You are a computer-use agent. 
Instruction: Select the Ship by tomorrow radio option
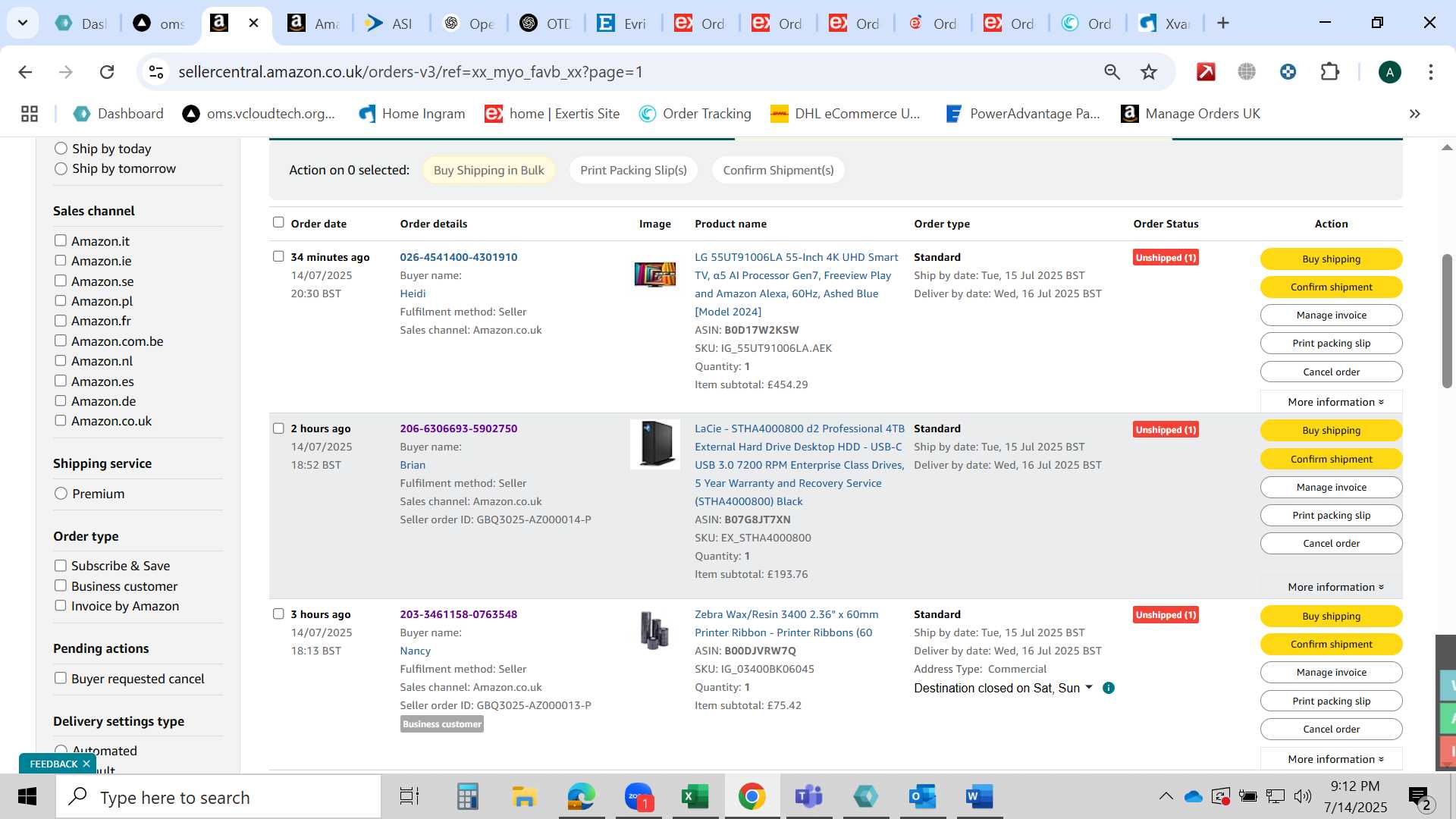pyautogui.click(x=61, y=168)
